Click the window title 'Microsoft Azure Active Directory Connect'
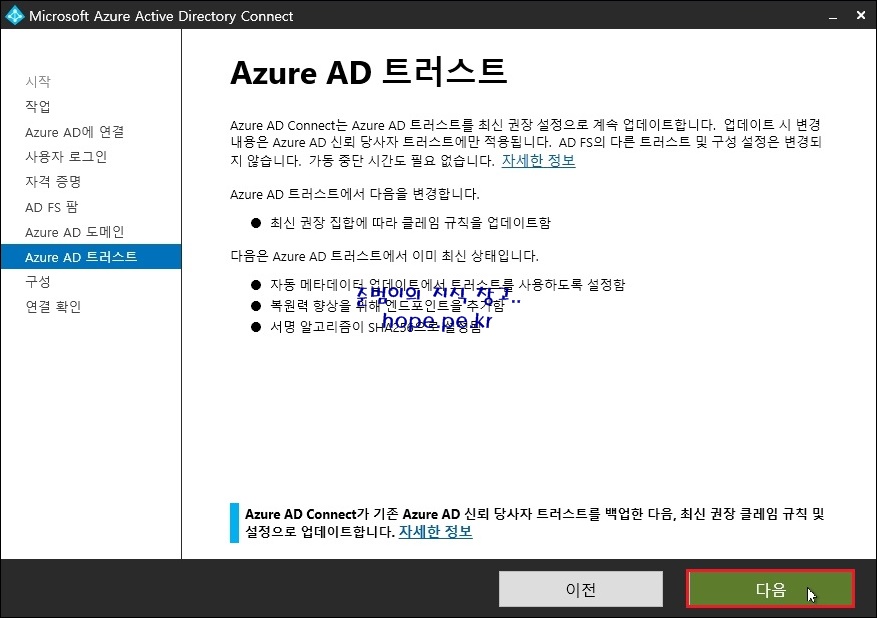 pos(161,16)
